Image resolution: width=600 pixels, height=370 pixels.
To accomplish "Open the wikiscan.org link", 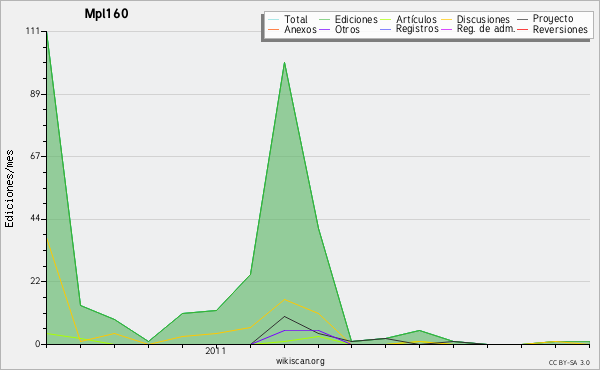I will pyautogui.click(x=300, y=360).
